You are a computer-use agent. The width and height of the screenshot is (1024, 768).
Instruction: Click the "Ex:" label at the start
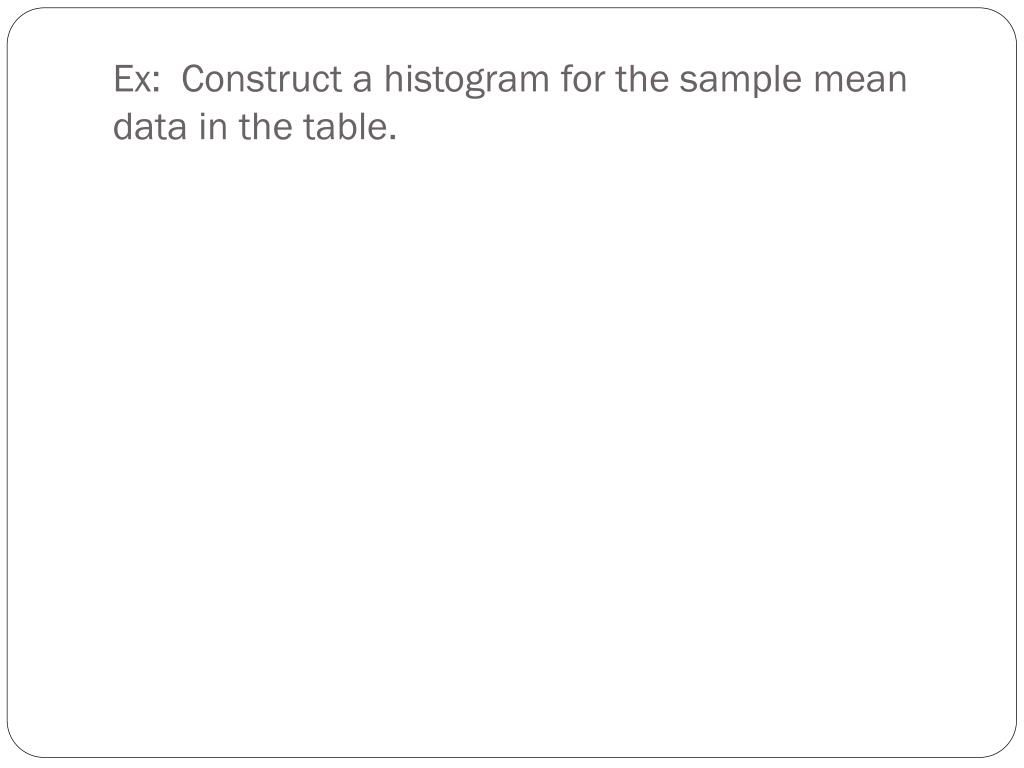[136, 79]
